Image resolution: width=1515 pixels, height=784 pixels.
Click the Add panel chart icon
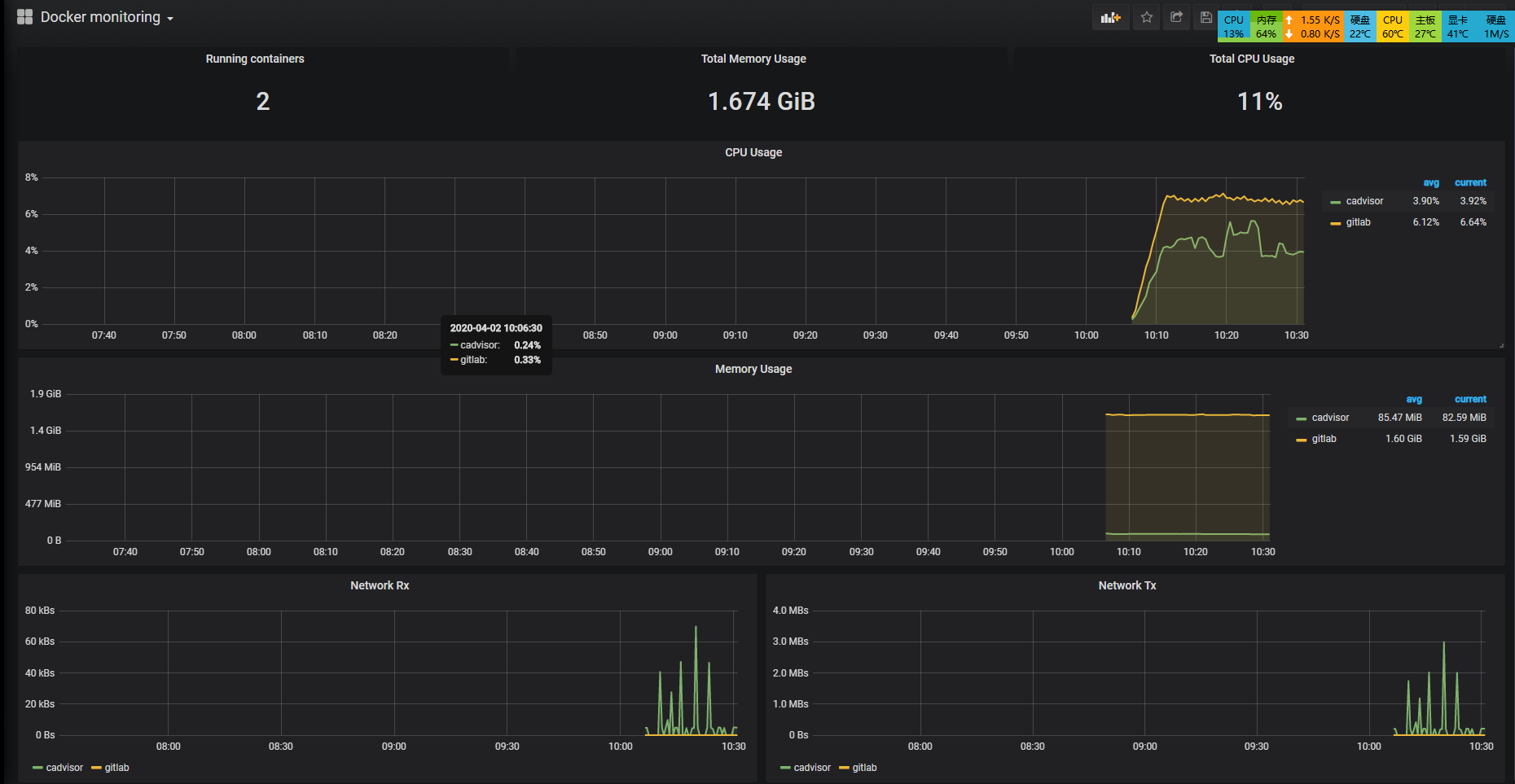tap(1110, 17)
